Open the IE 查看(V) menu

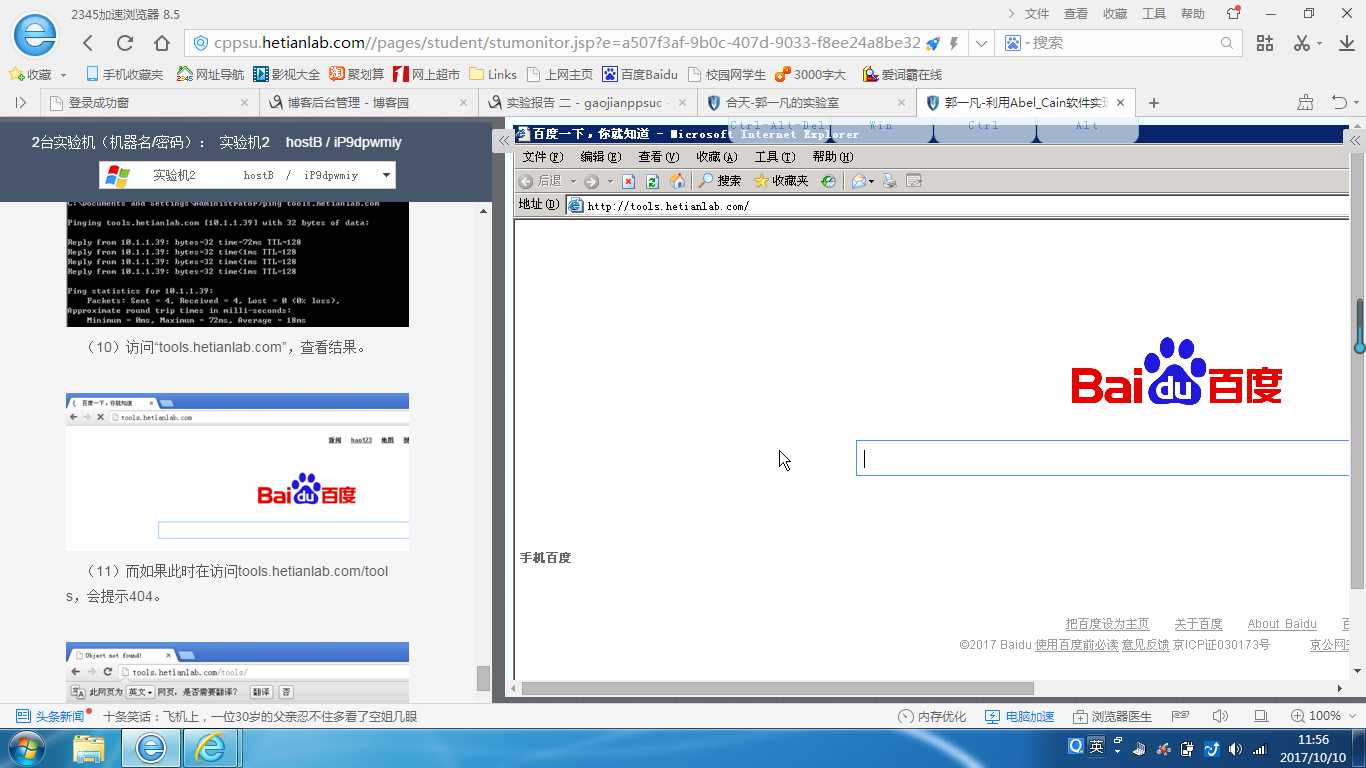658,157
